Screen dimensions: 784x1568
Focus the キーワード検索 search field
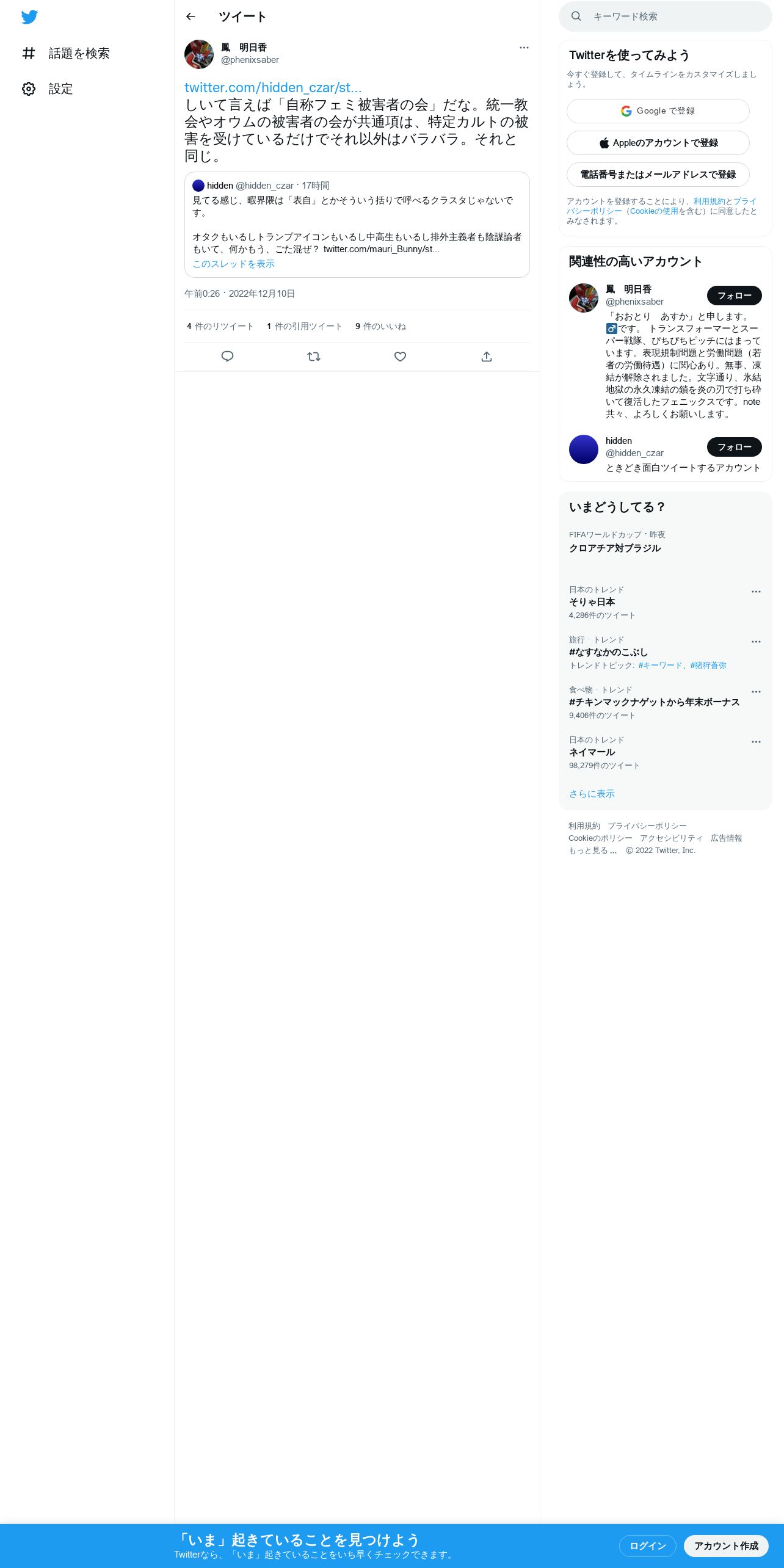click(x=666, y=16)
